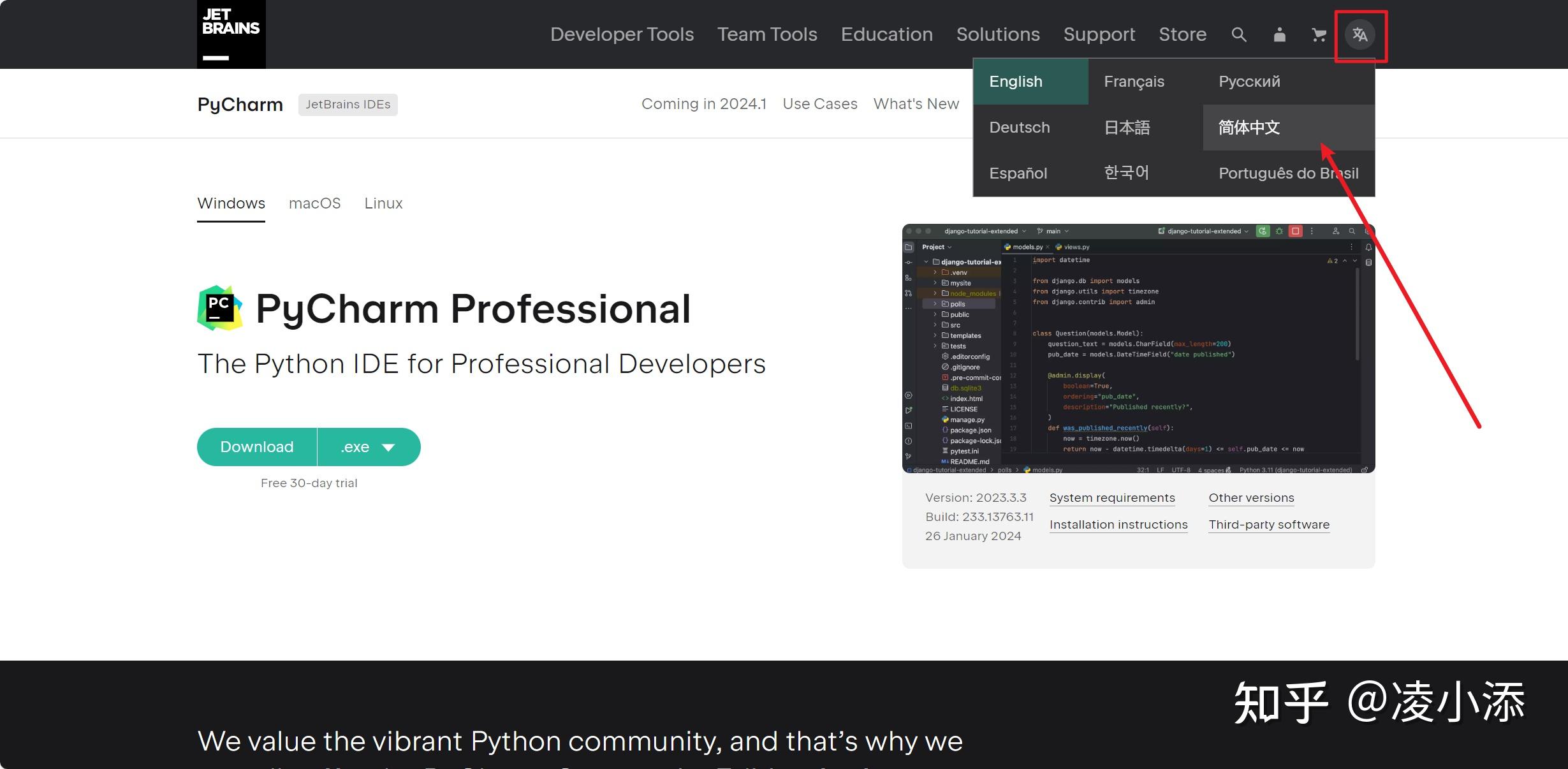Select 日本語 in the language list
Image resolution: width=1568 pixels, height=769 pixels.
[1127, 128]
